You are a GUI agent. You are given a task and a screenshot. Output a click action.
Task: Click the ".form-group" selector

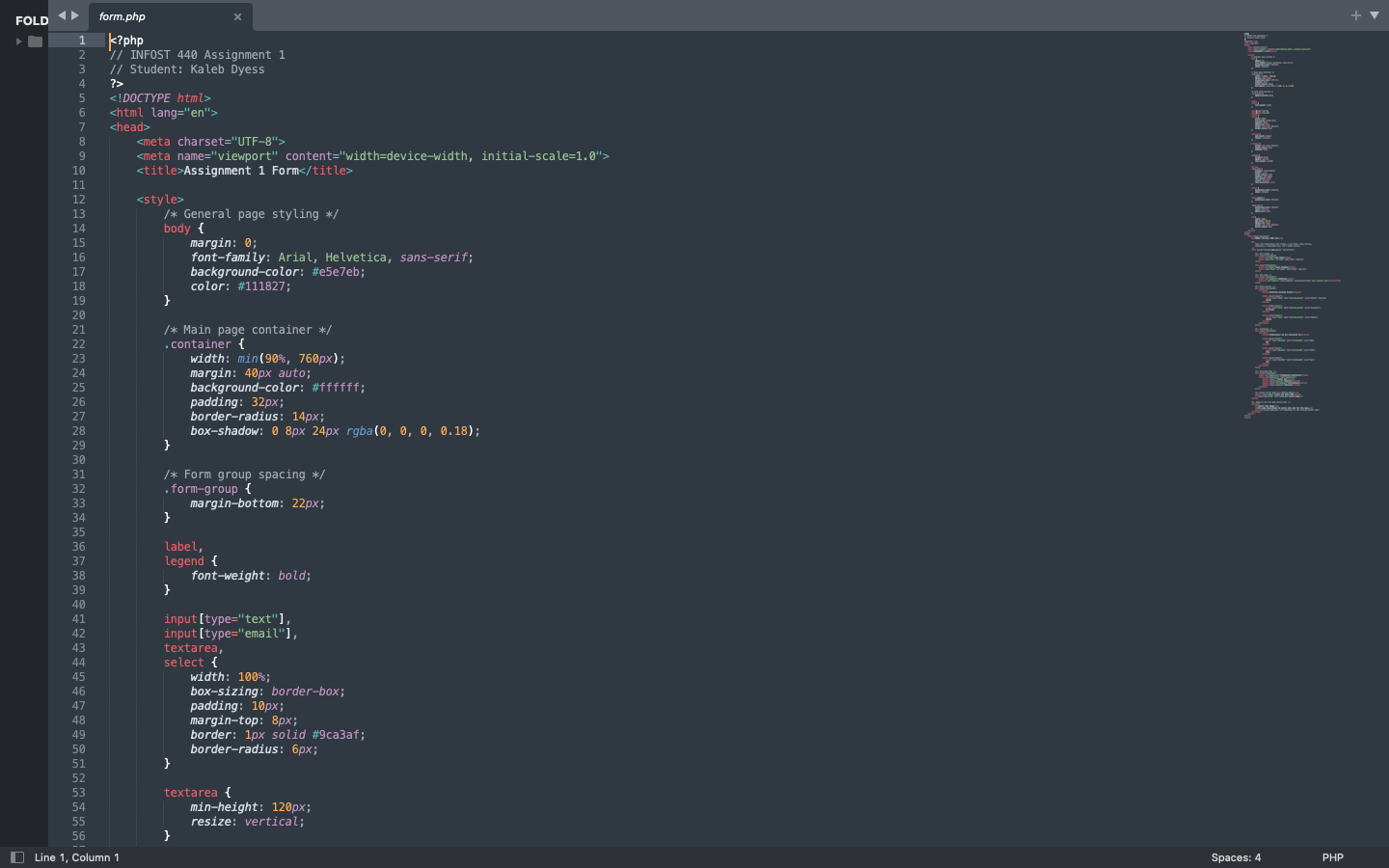(x=201, y=489)
